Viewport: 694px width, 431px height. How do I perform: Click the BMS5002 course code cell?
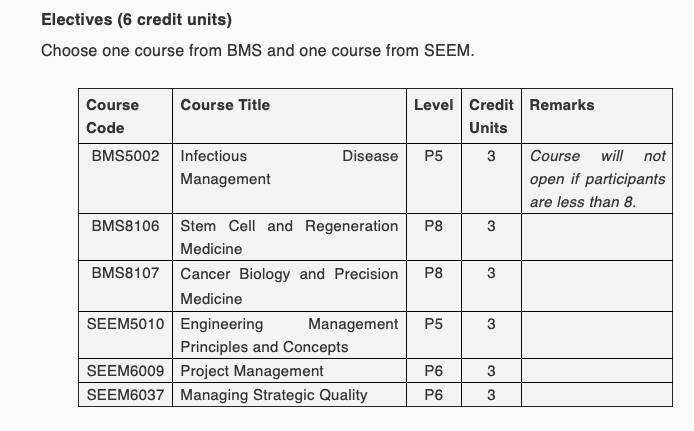(x=125, y=157)
